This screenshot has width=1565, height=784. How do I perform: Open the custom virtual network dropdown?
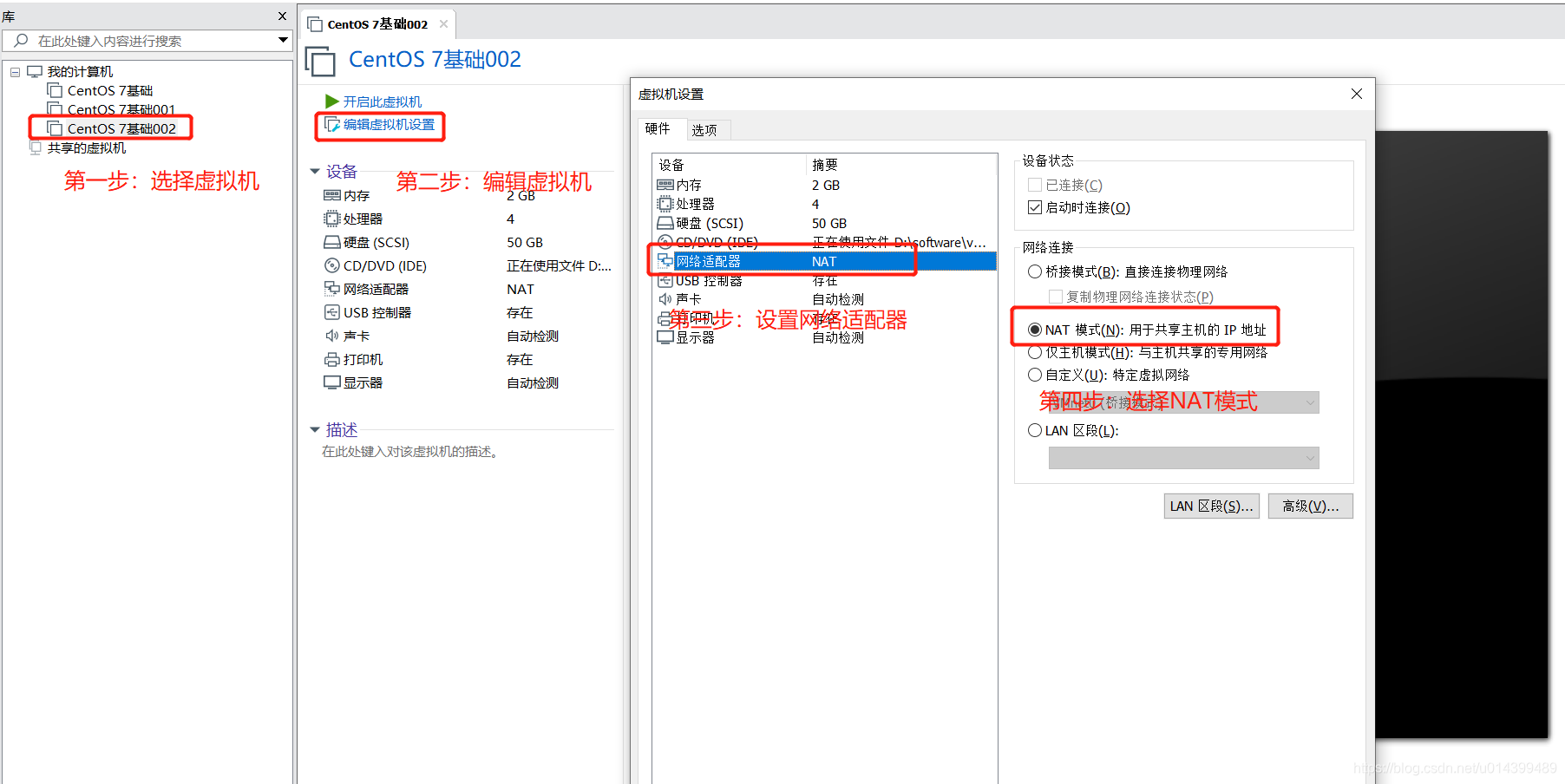[x=1184, y=402]
